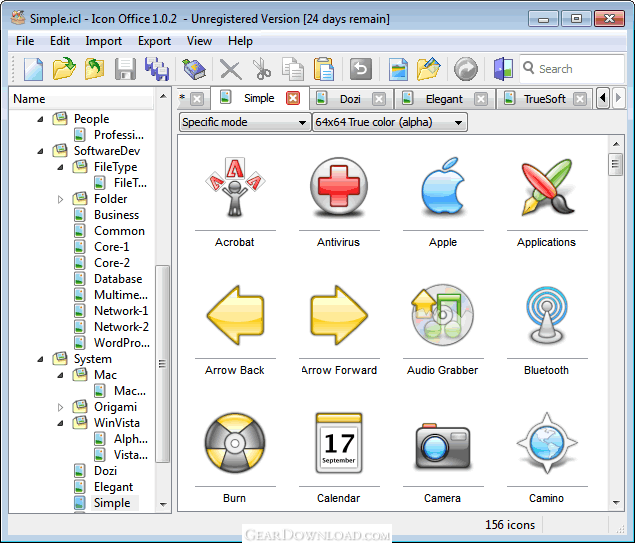
Task: Click the folder with pencil edit icon
Action: coord(428,69)
